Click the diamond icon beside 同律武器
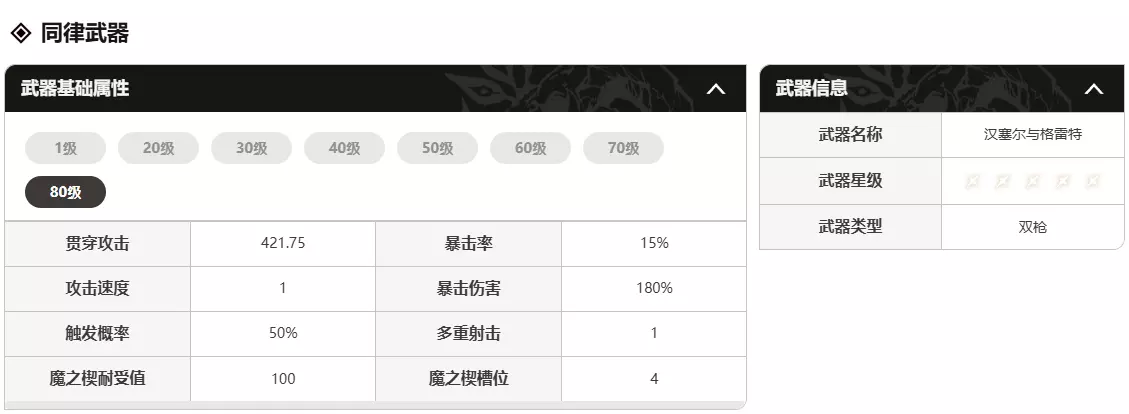 point(21,33)
